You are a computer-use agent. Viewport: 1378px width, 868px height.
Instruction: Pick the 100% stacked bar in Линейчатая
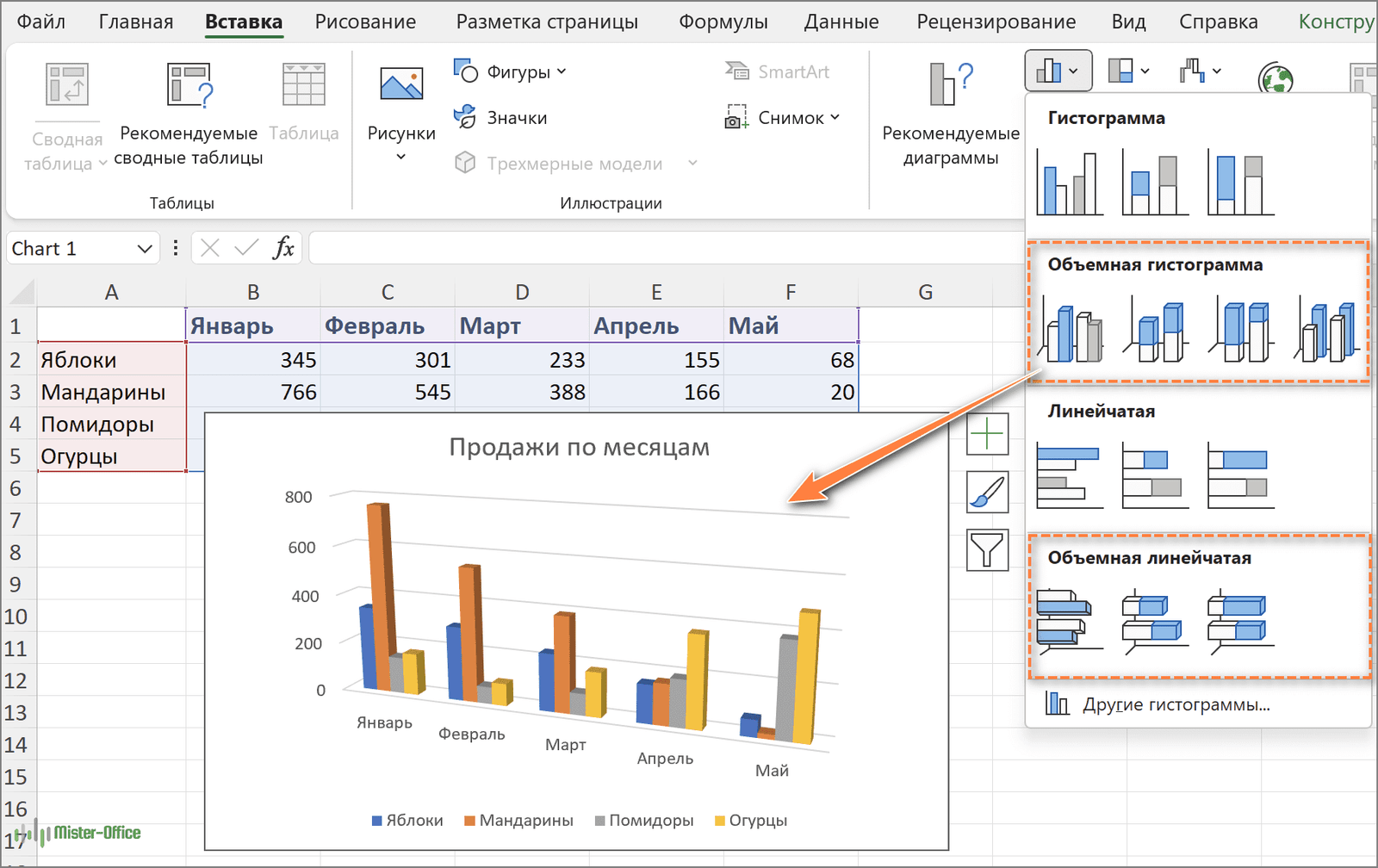pos(1240,475)
